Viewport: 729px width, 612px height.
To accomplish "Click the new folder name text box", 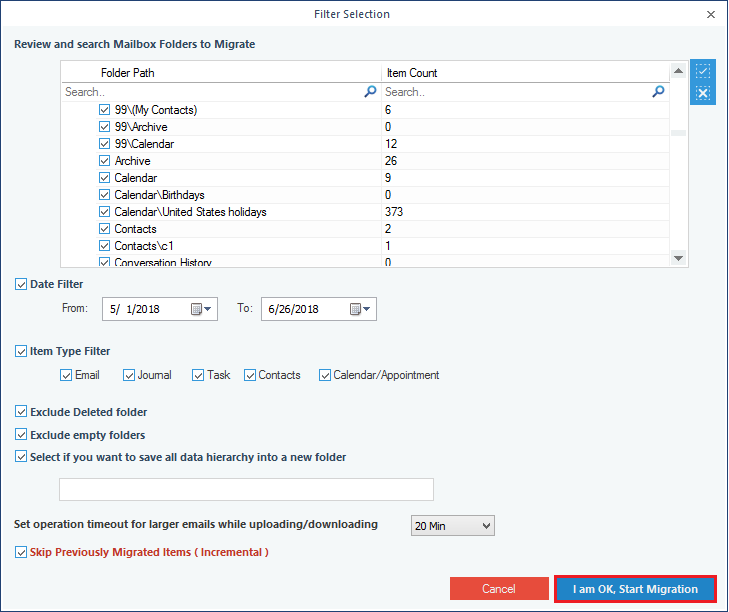I will click(246, 490).
